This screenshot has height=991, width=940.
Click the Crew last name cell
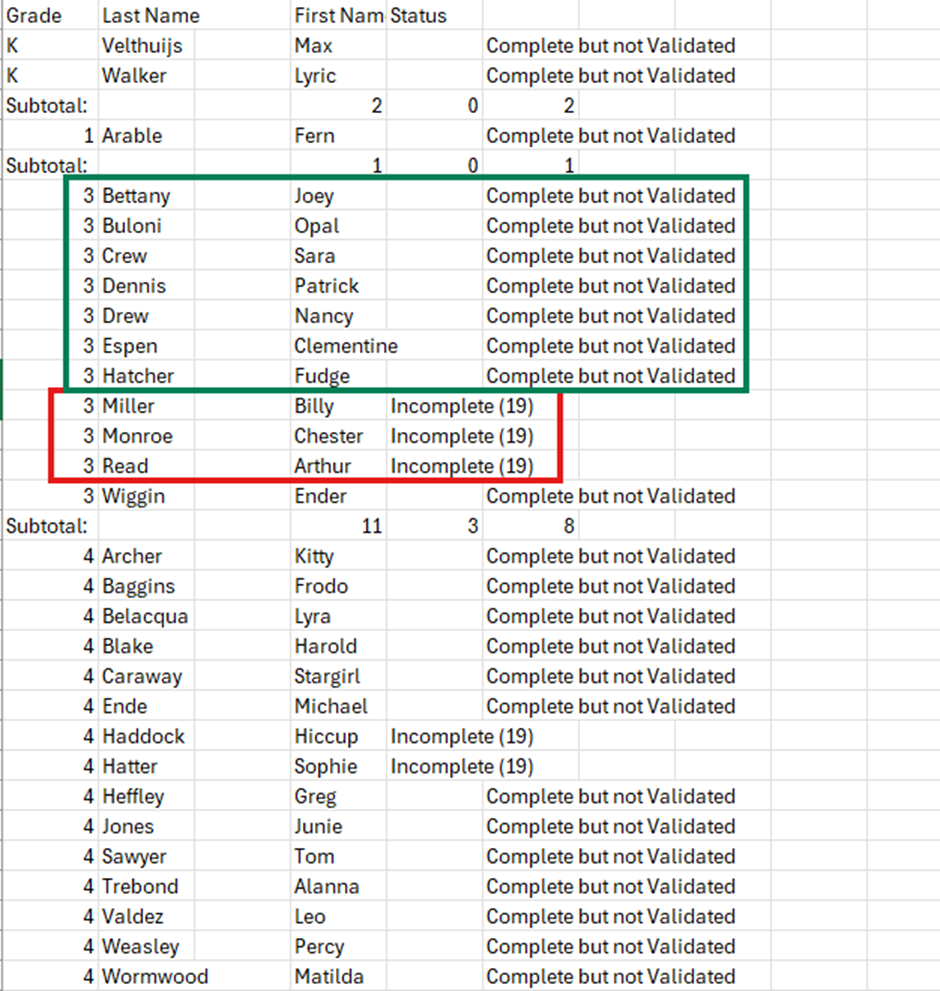coord(147,256)
